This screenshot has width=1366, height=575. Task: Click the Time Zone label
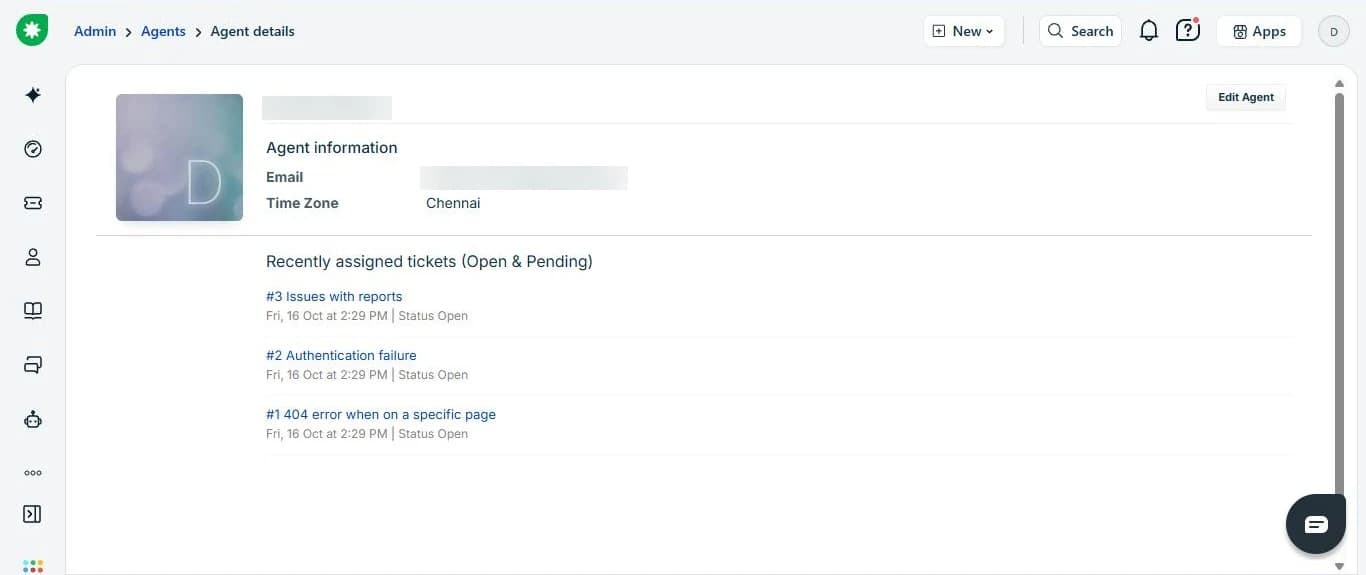(302, 203)
